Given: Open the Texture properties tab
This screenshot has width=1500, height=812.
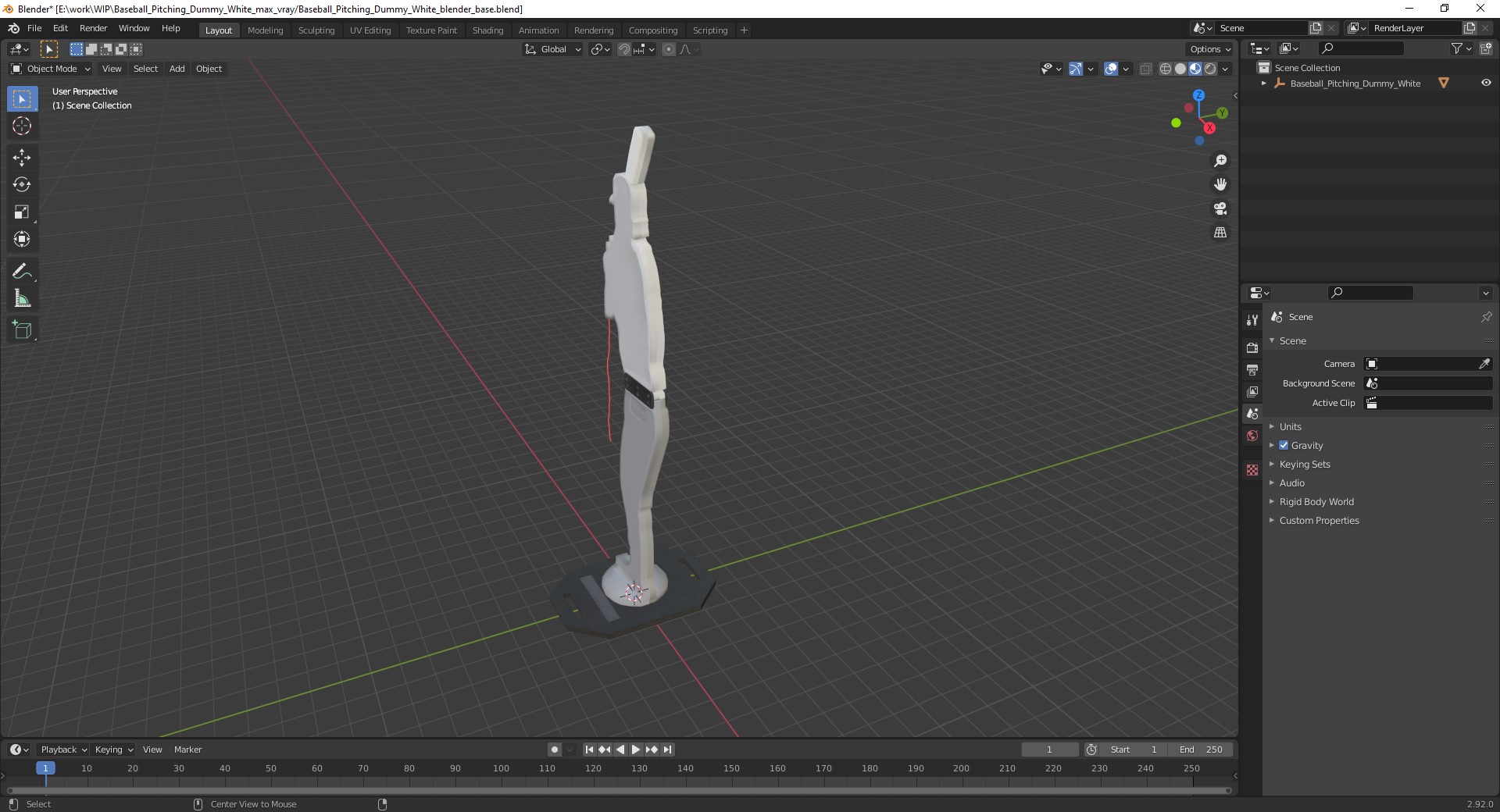Looking at the screenshot, I should (x=1252, y=470).
